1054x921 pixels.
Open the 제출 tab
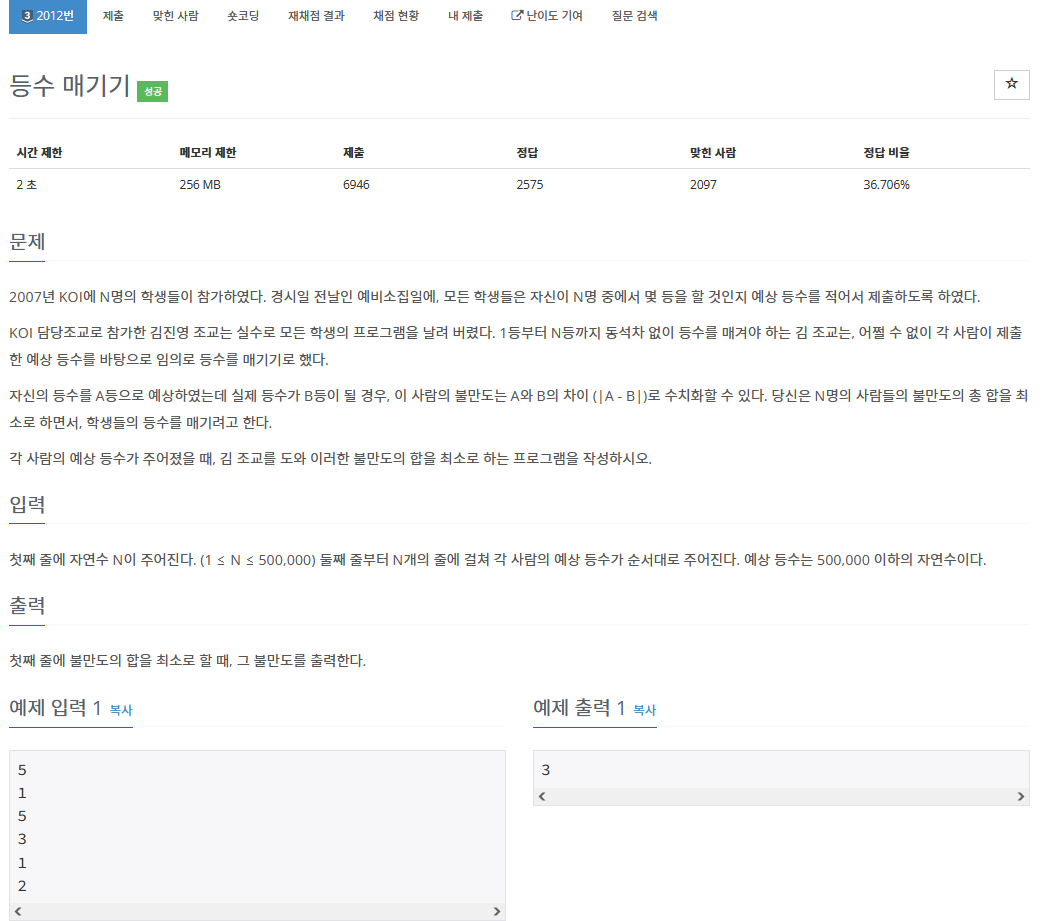[113, 16]
